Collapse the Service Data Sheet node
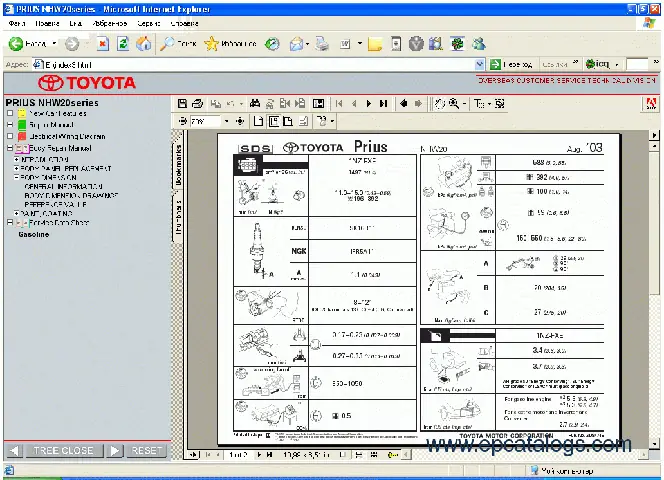664x480 pixels. click(x=10, y=222)
